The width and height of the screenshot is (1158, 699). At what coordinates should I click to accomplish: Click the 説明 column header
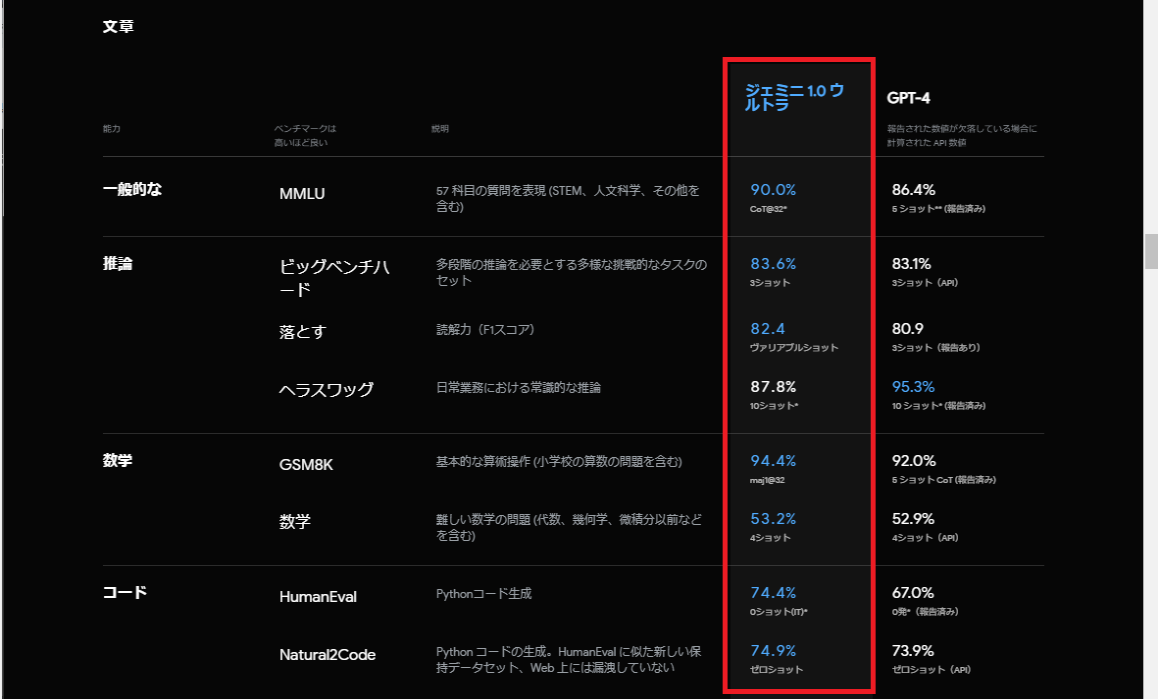coord(440,129)
